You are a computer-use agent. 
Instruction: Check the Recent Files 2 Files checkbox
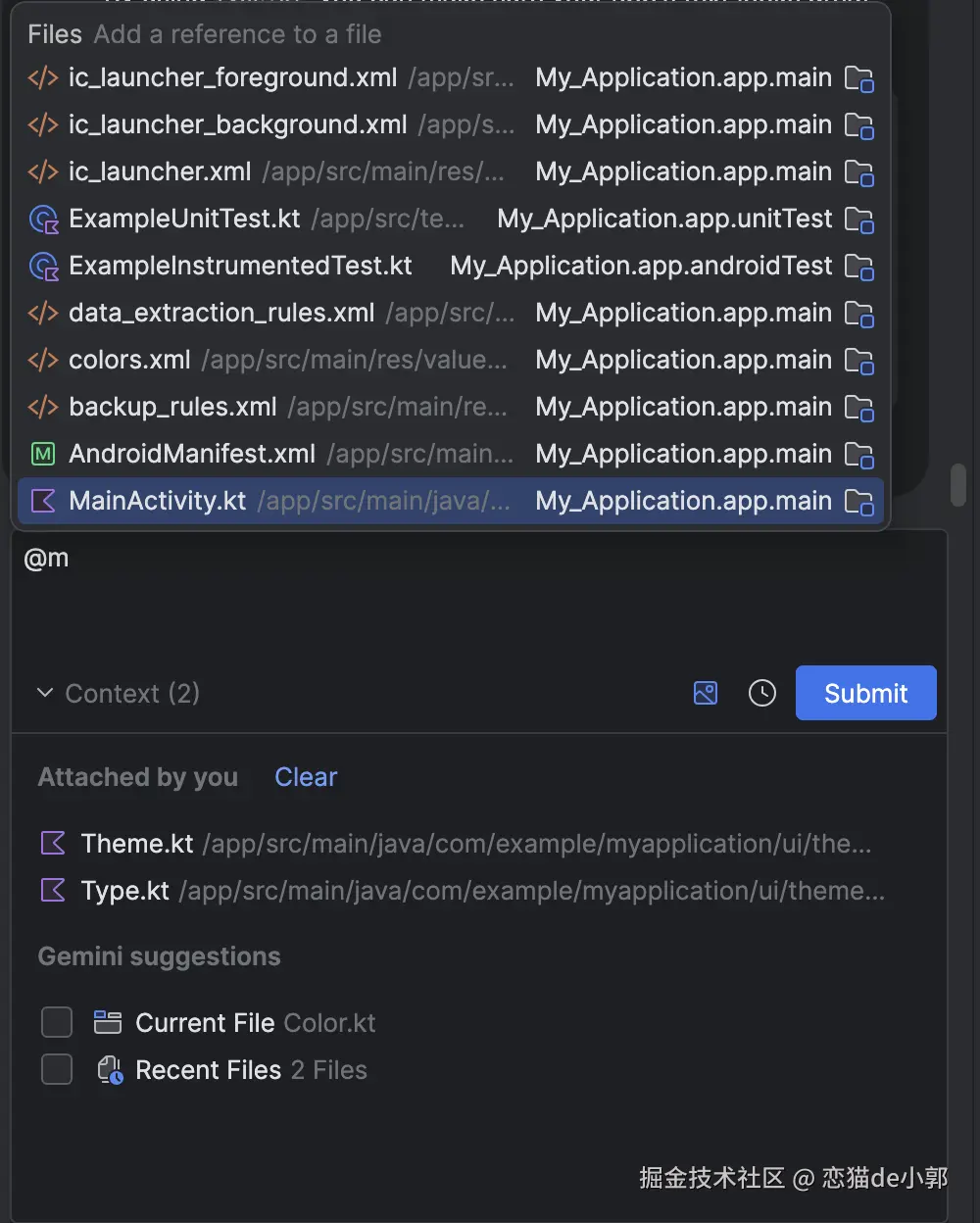57,1069
